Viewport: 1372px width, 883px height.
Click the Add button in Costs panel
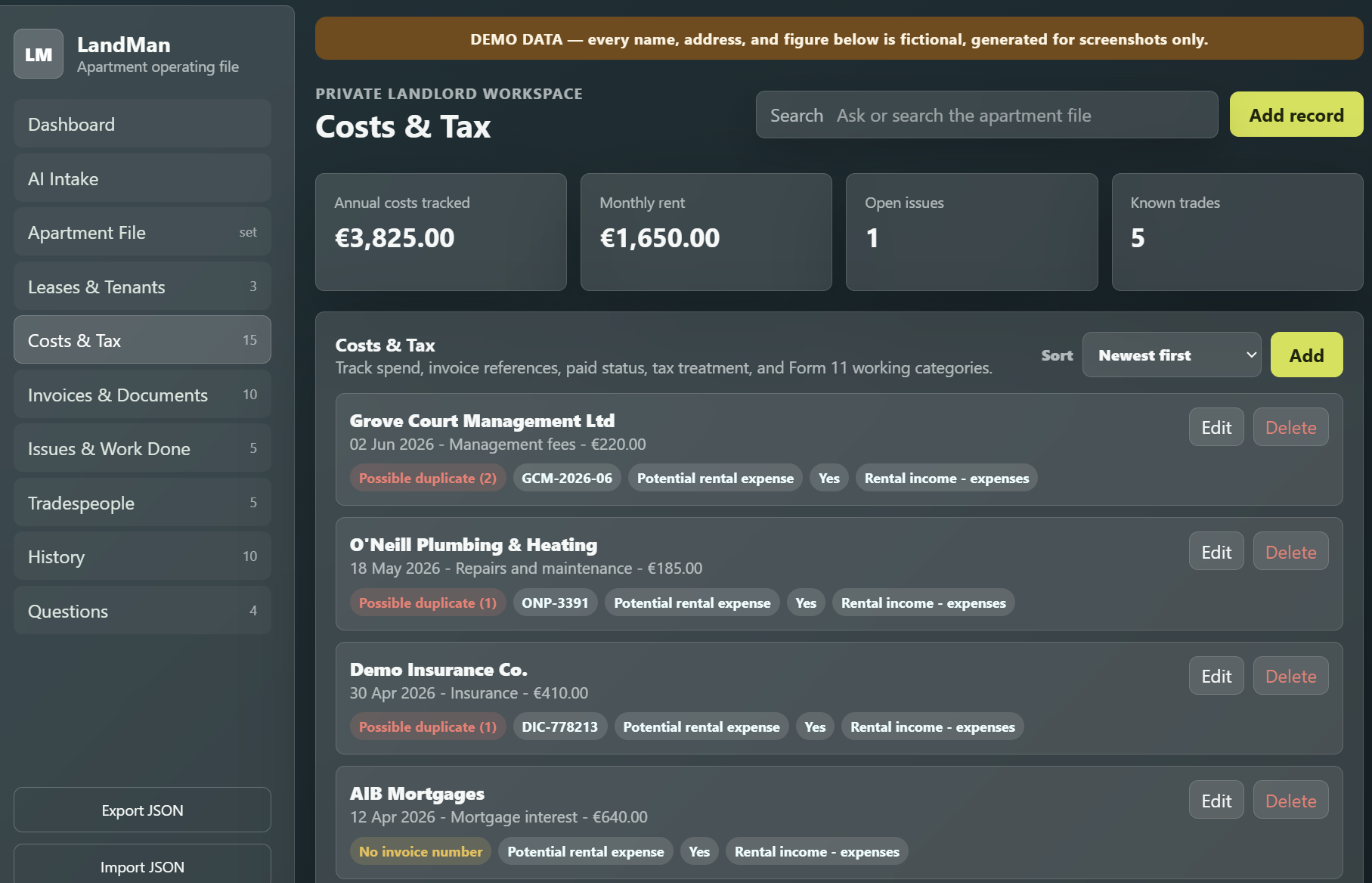[1306, 355]
